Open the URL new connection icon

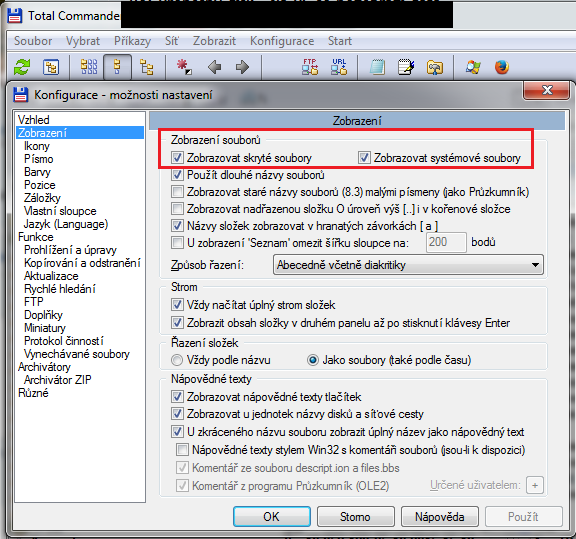point(339,67)
